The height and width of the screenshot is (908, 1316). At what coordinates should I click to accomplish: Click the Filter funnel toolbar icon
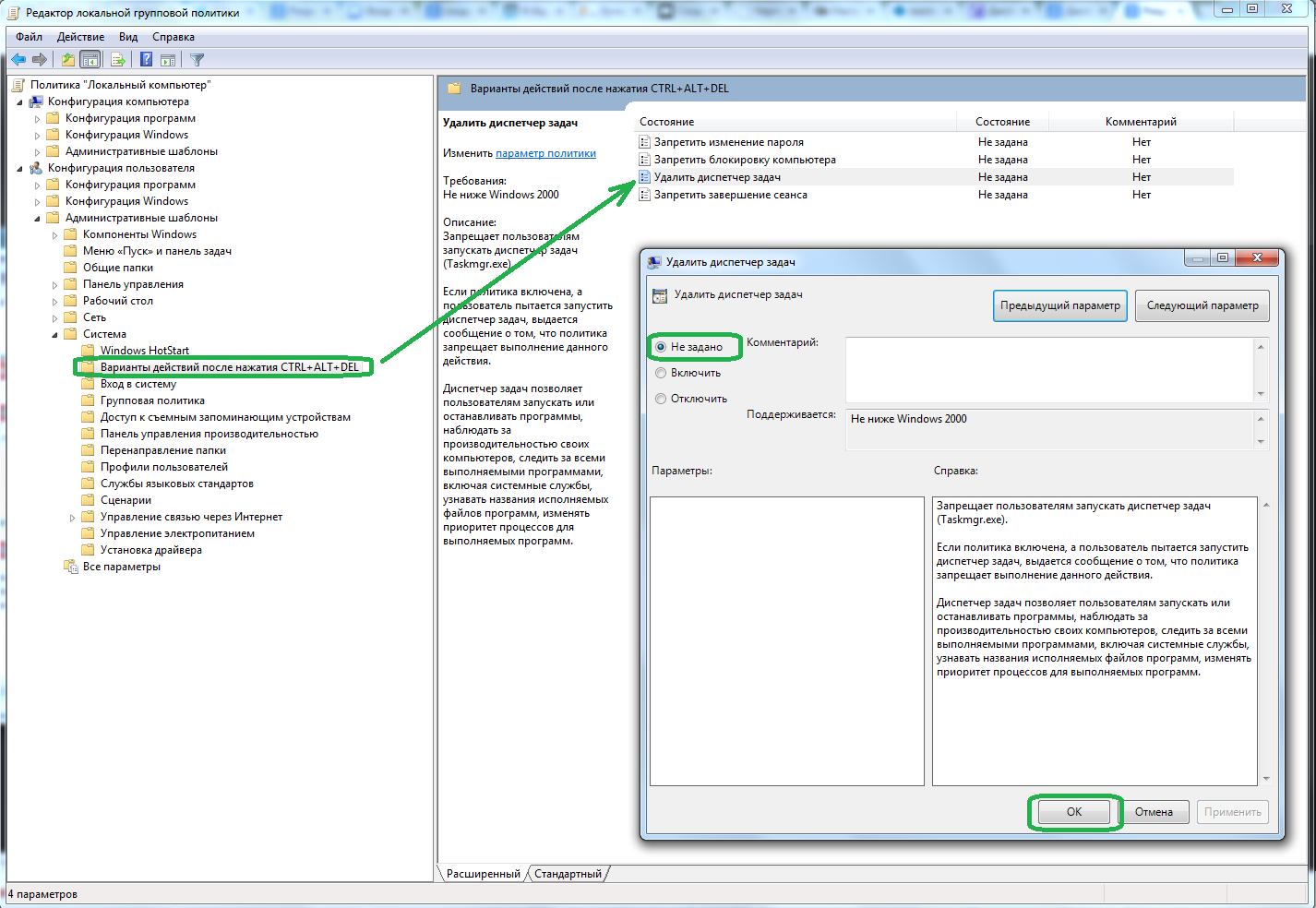click(x=197, y=60)
